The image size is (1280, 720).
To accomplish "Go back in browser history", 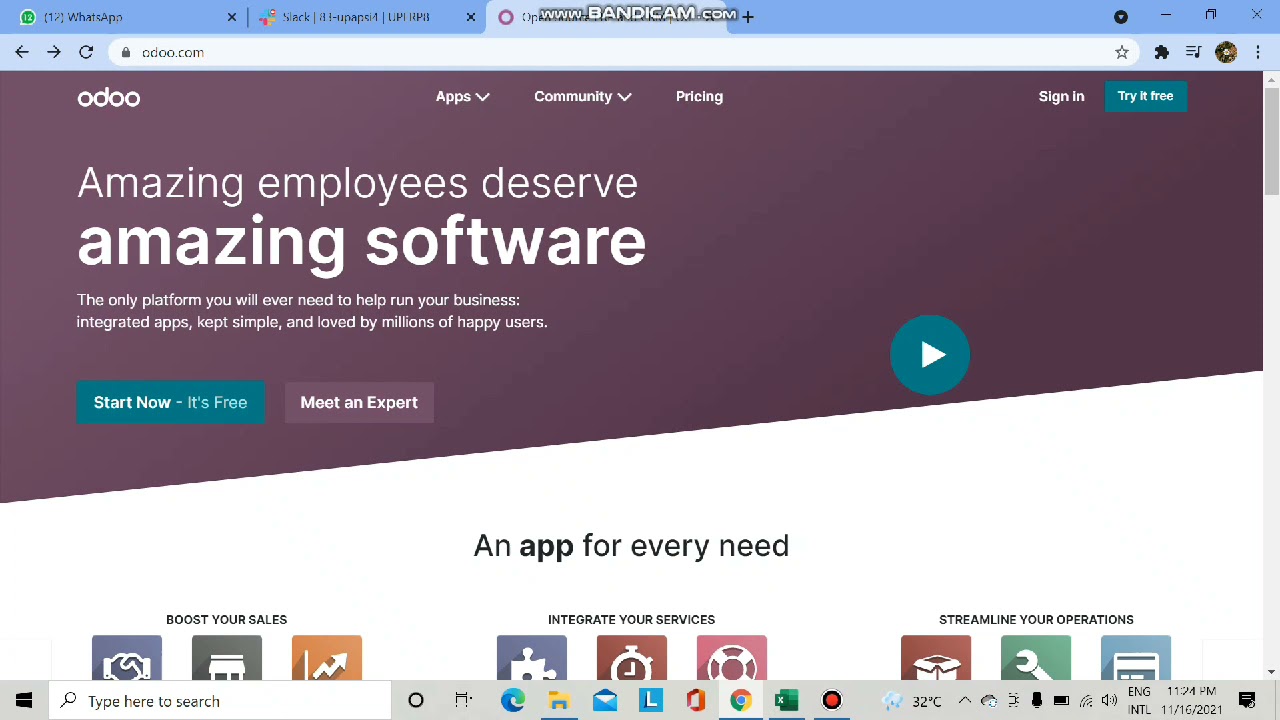I will click(22, 52).
